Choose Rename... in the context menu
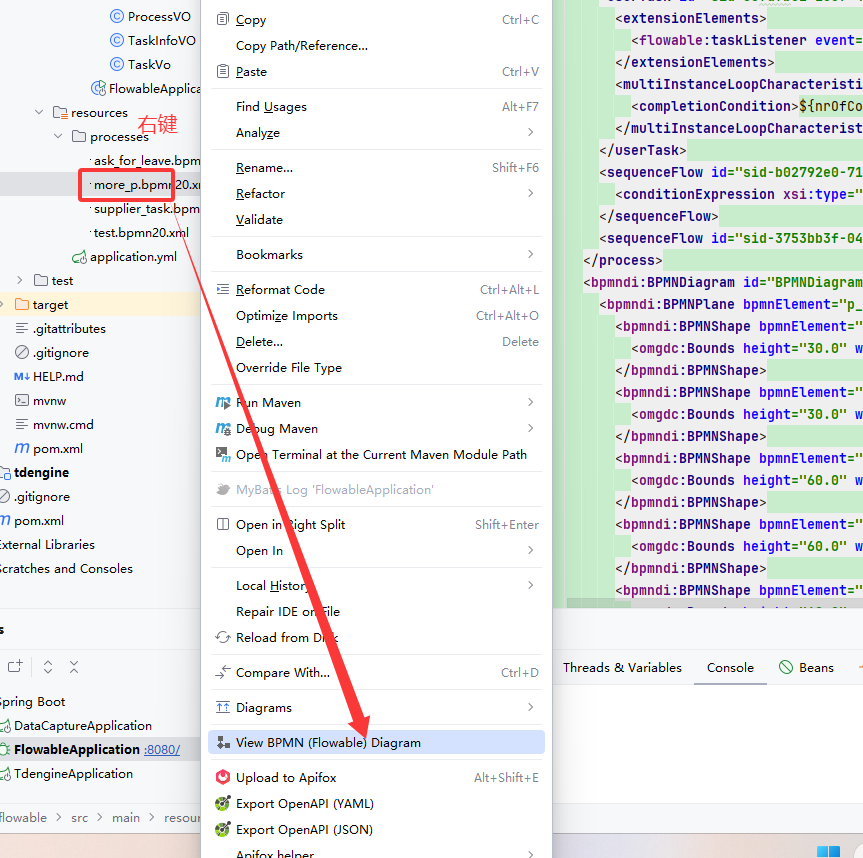 coord(376,167)
